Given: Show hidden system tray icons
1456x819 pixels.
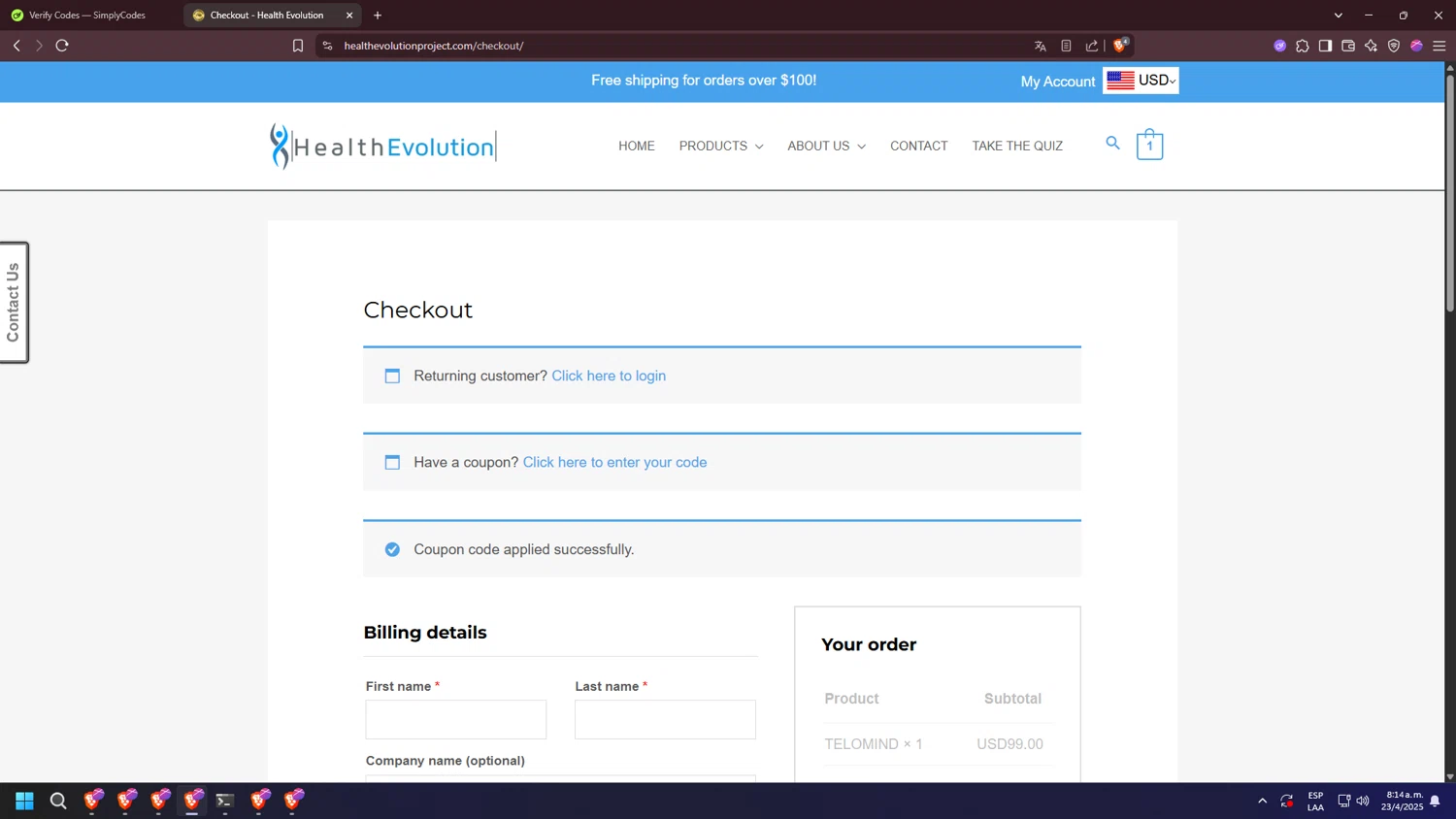Looking at the screenshot, I should 1262,801.
